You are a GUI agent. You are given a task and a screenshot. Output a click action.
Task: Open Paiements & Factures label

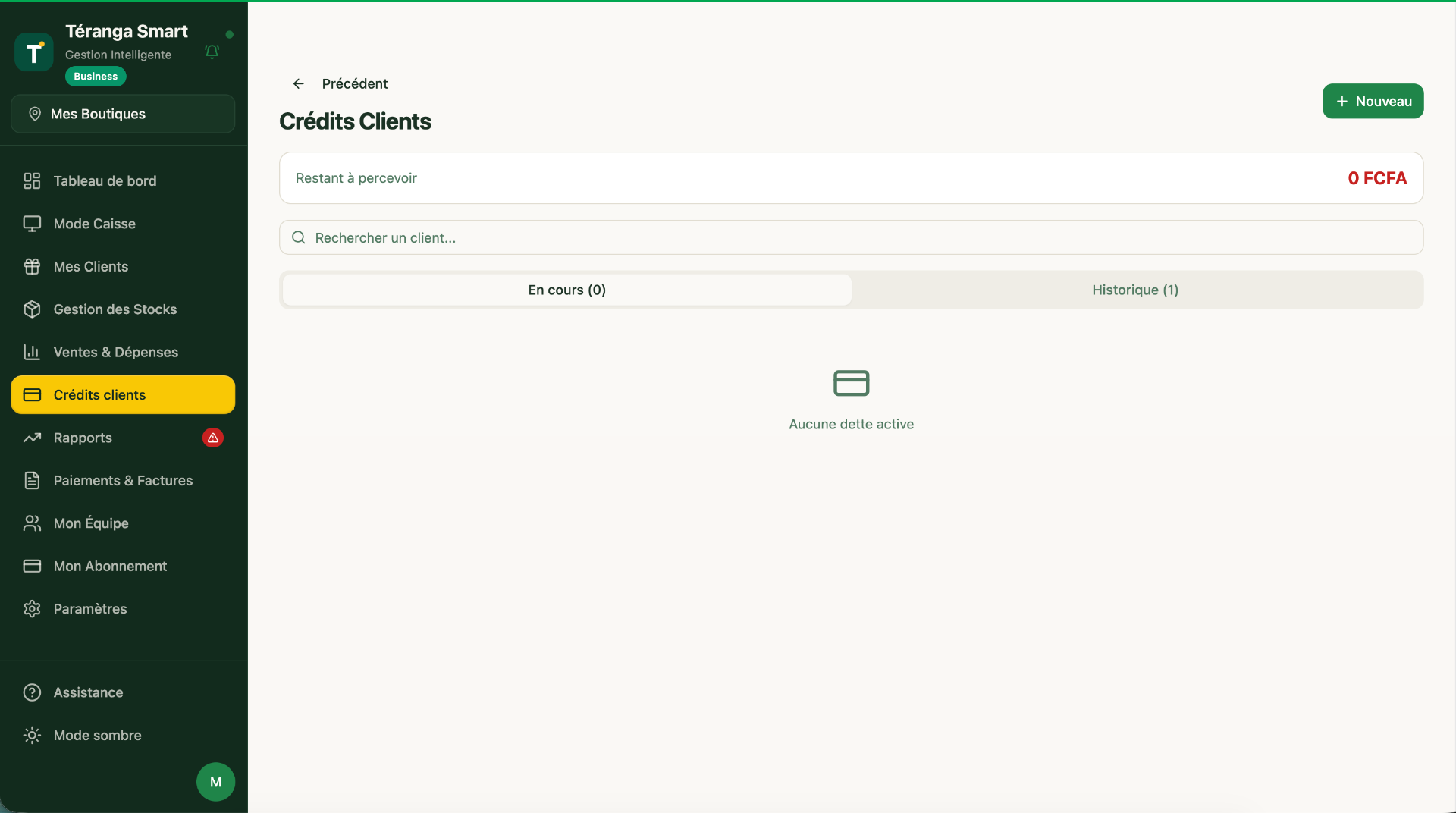[123, 481]
